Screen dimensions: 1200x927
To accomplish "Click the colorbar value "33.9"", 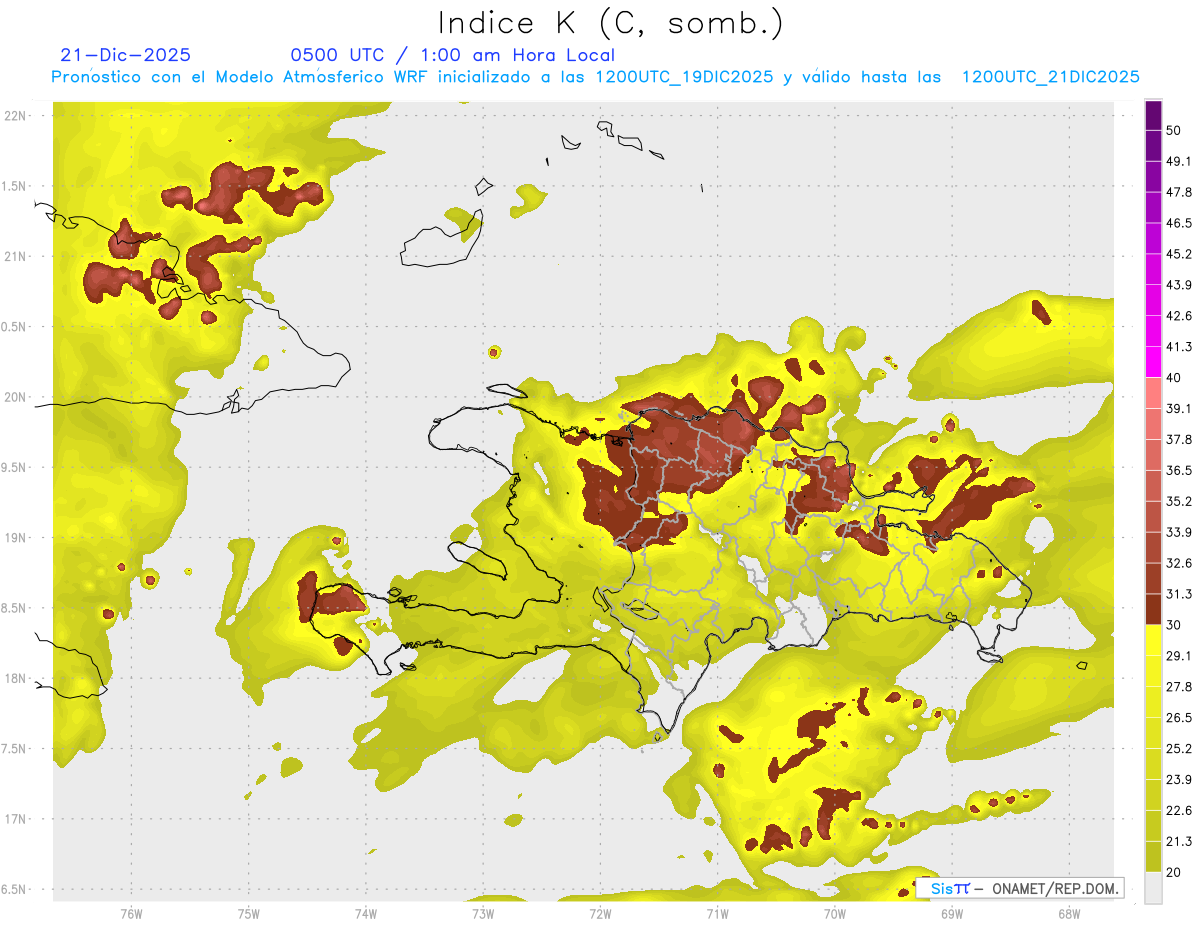I will pyautogui.click(x=1179, y=532).
